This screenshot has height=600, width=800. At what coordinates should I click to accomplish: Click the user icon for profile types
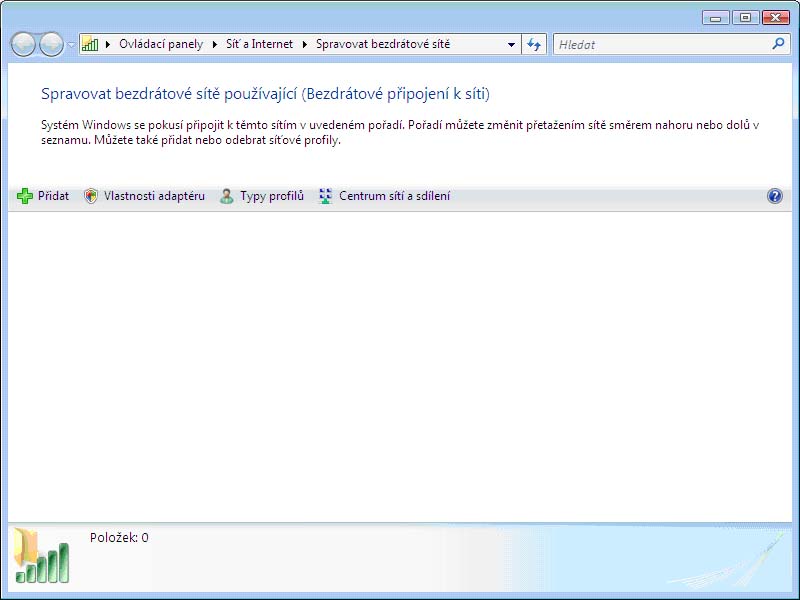point(227,196)
